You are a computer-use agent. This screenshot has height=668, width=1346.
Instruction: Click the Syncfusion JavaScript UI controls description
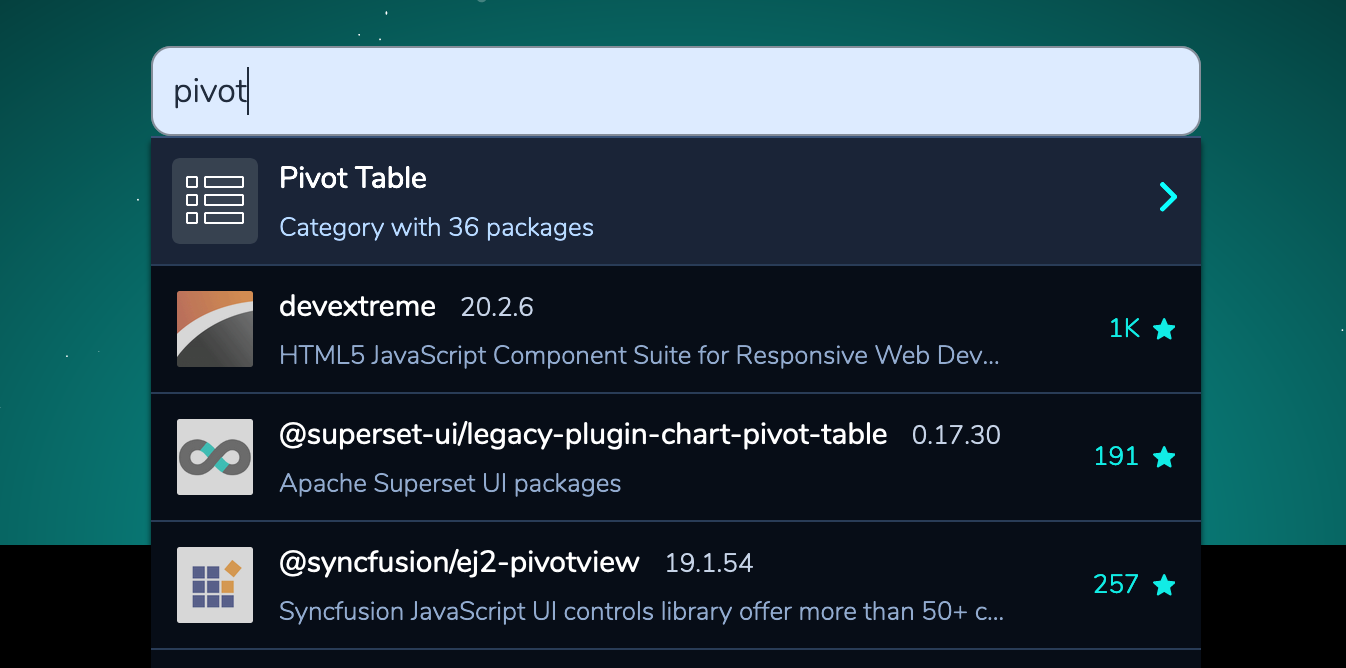click(641, 612)
